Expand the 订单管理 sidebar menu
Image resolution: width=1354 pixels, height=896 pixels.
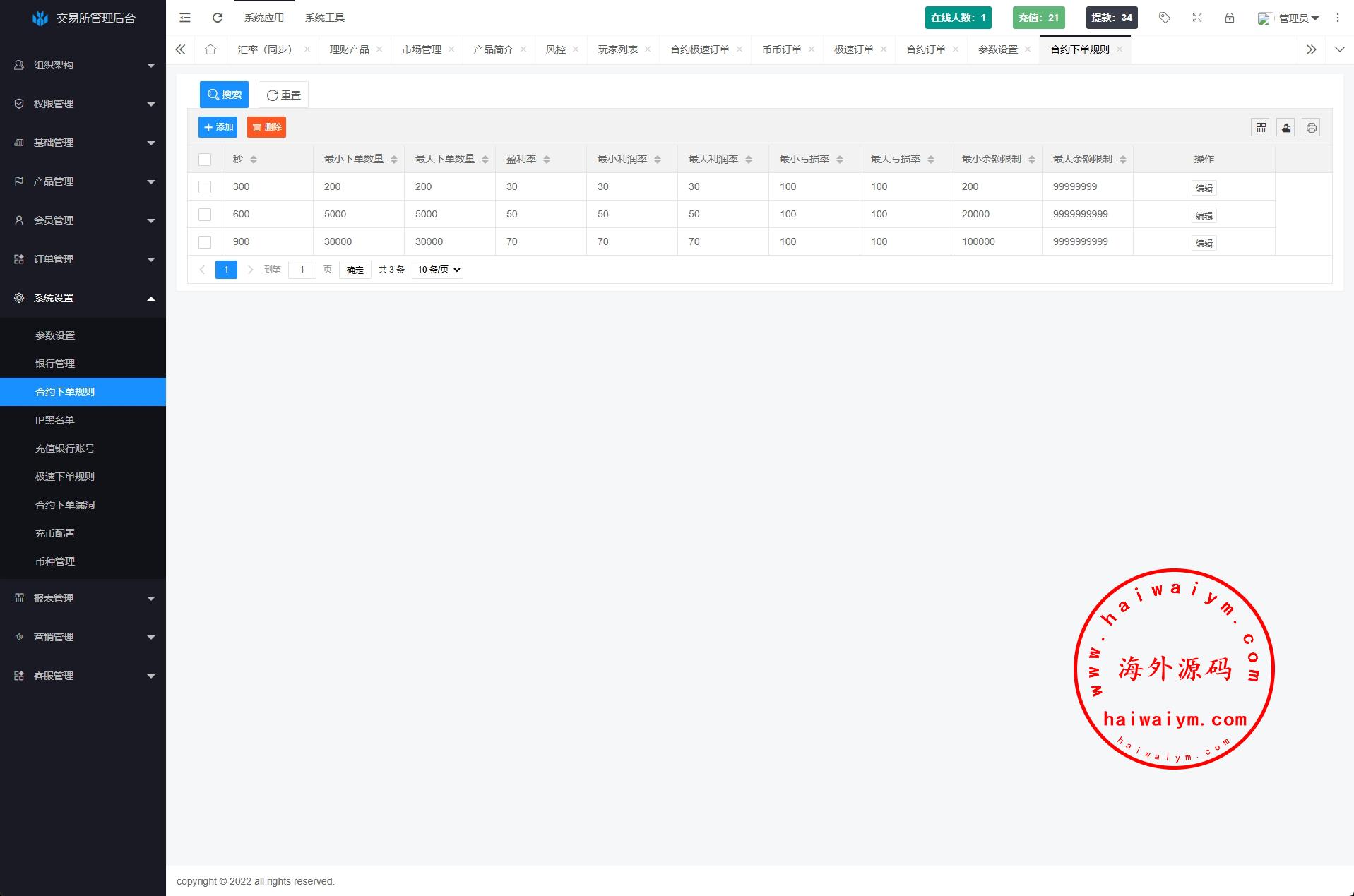tap(83, 259)
